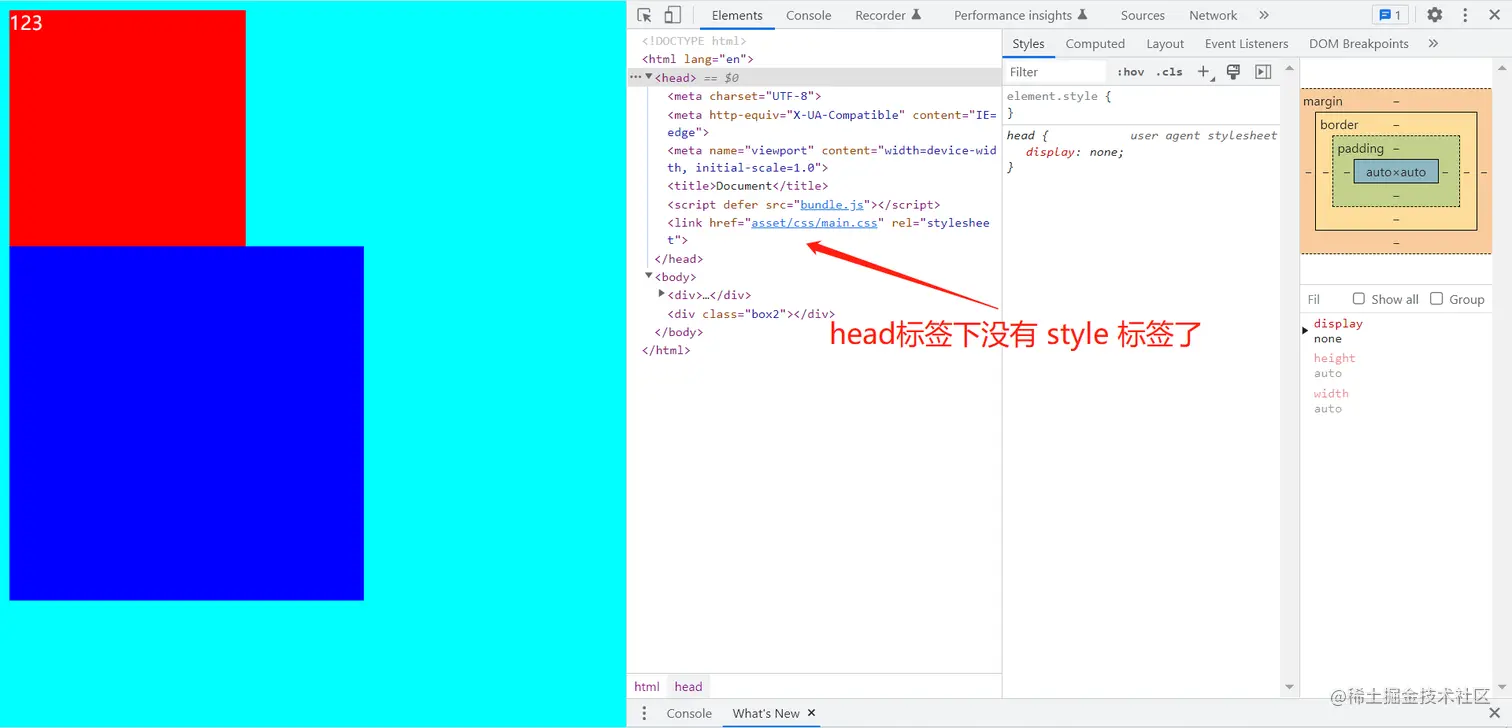1512x728 pixels.
Task: Show more Styles pane tabs
Action: tap(1433, 44)
